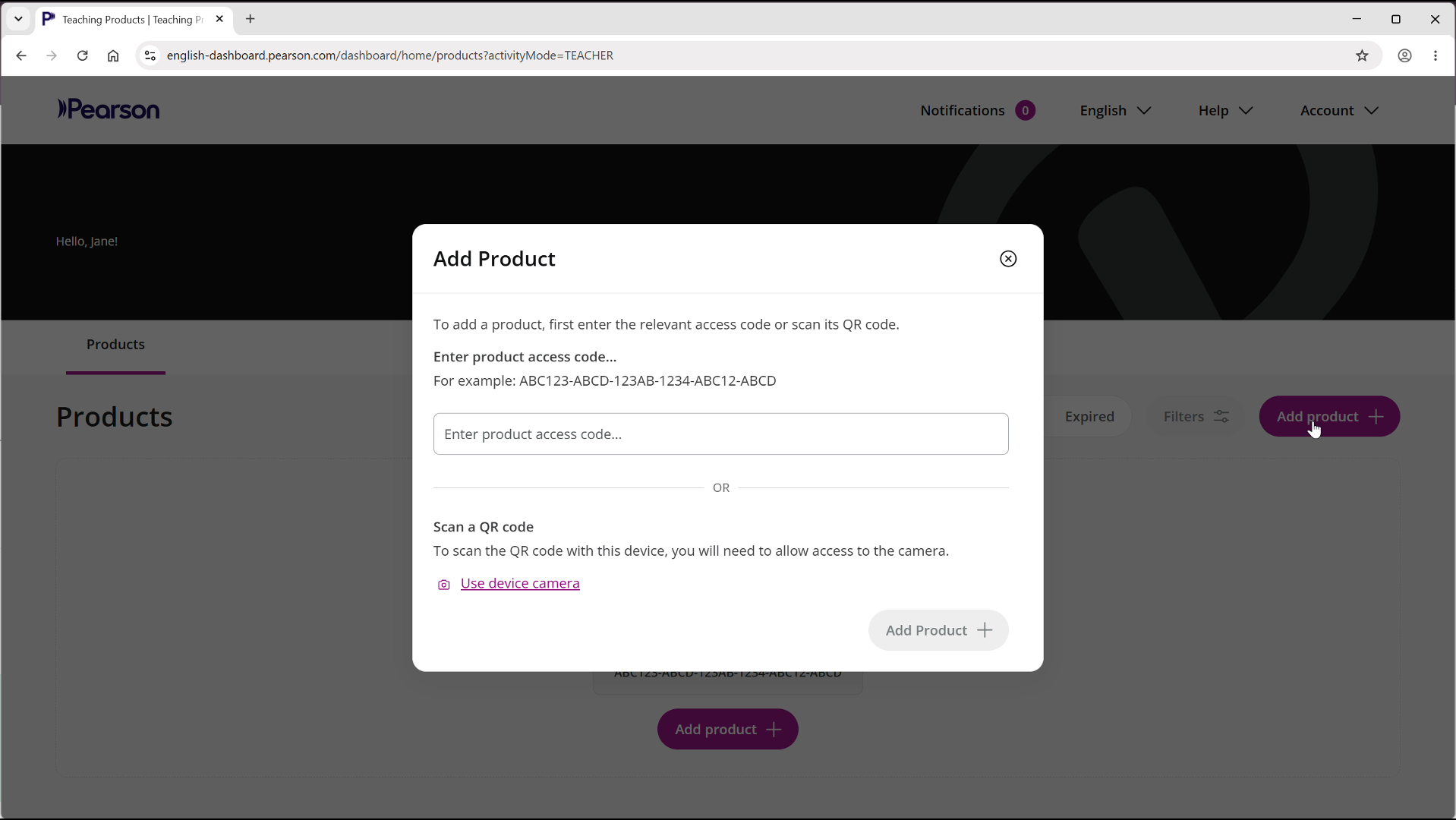Select the Products tab
This screenshot has height=820, width=1456.
click(x=115, y=345)
